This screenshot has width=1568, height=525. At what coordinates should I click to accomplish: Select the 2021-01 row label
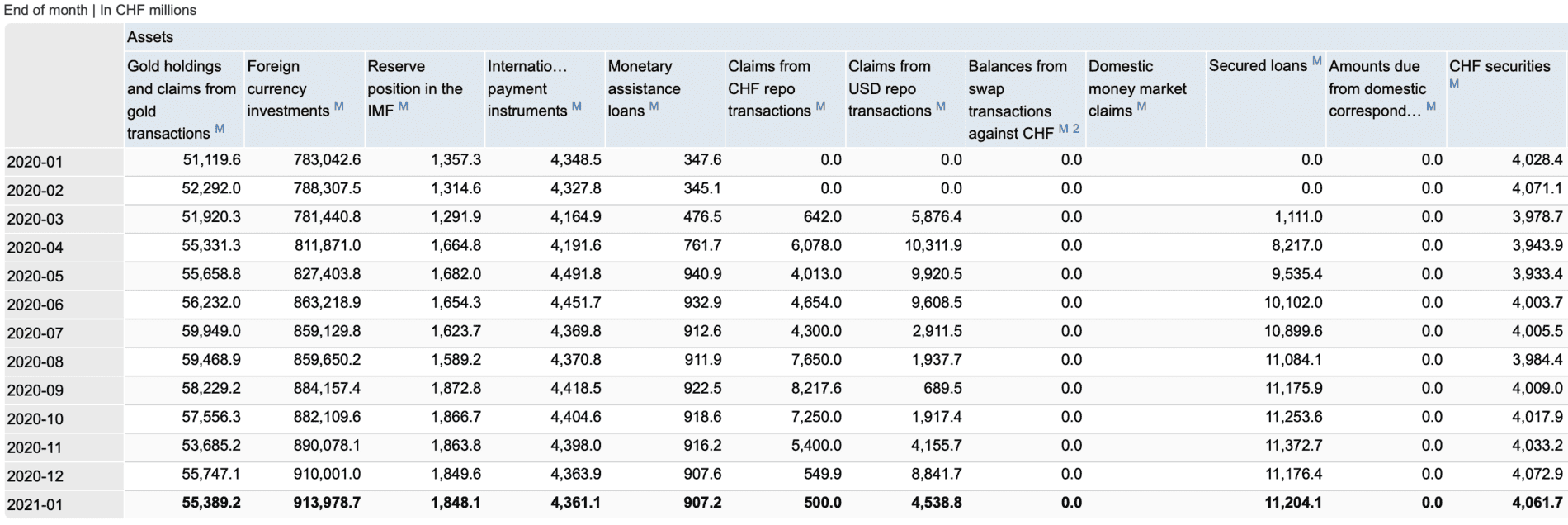(35, 504)
